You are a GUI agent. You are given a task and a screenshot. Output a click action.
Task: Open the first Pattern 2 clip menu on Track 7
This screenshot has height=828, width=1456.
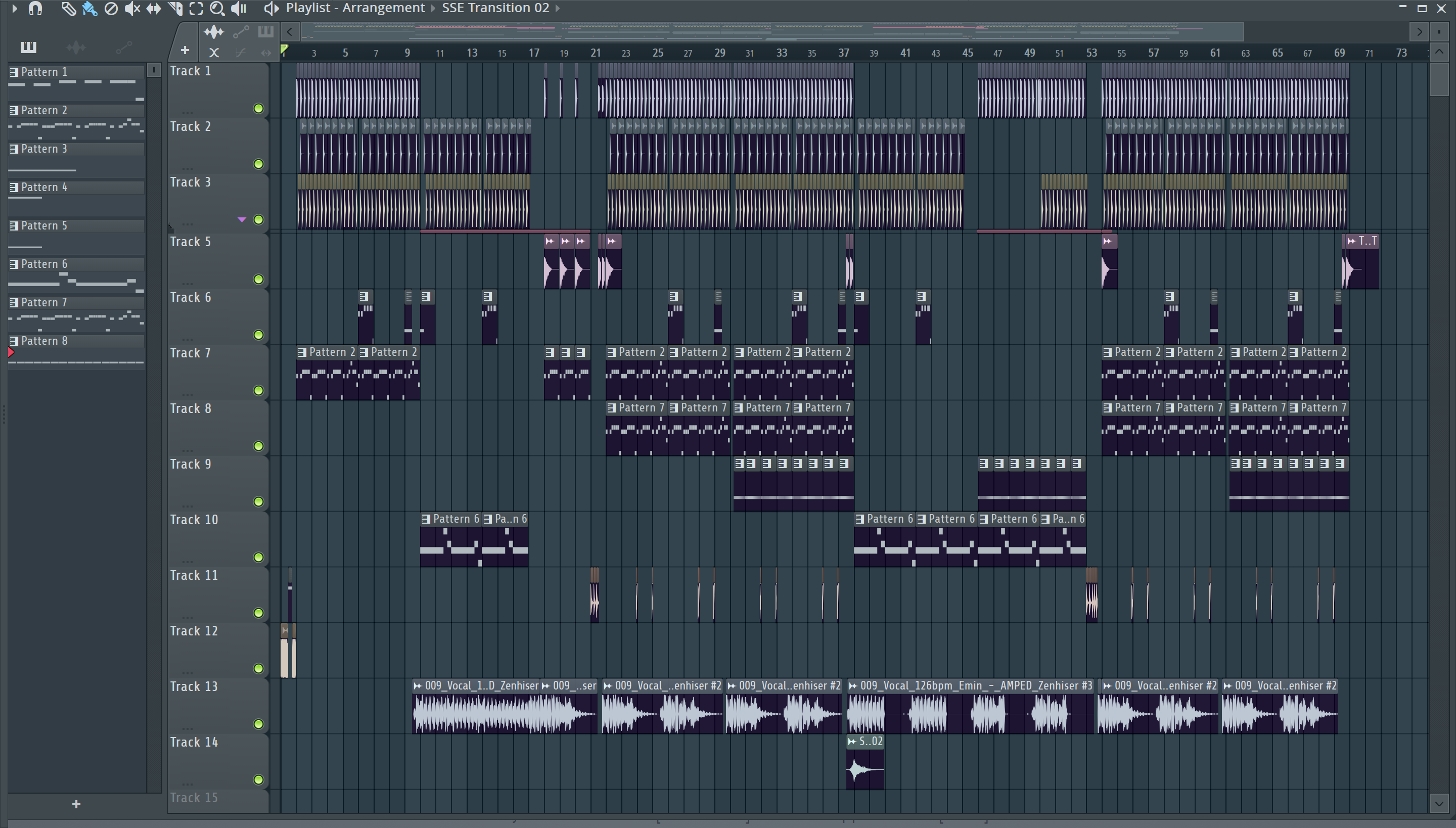(x=302, y=353)
